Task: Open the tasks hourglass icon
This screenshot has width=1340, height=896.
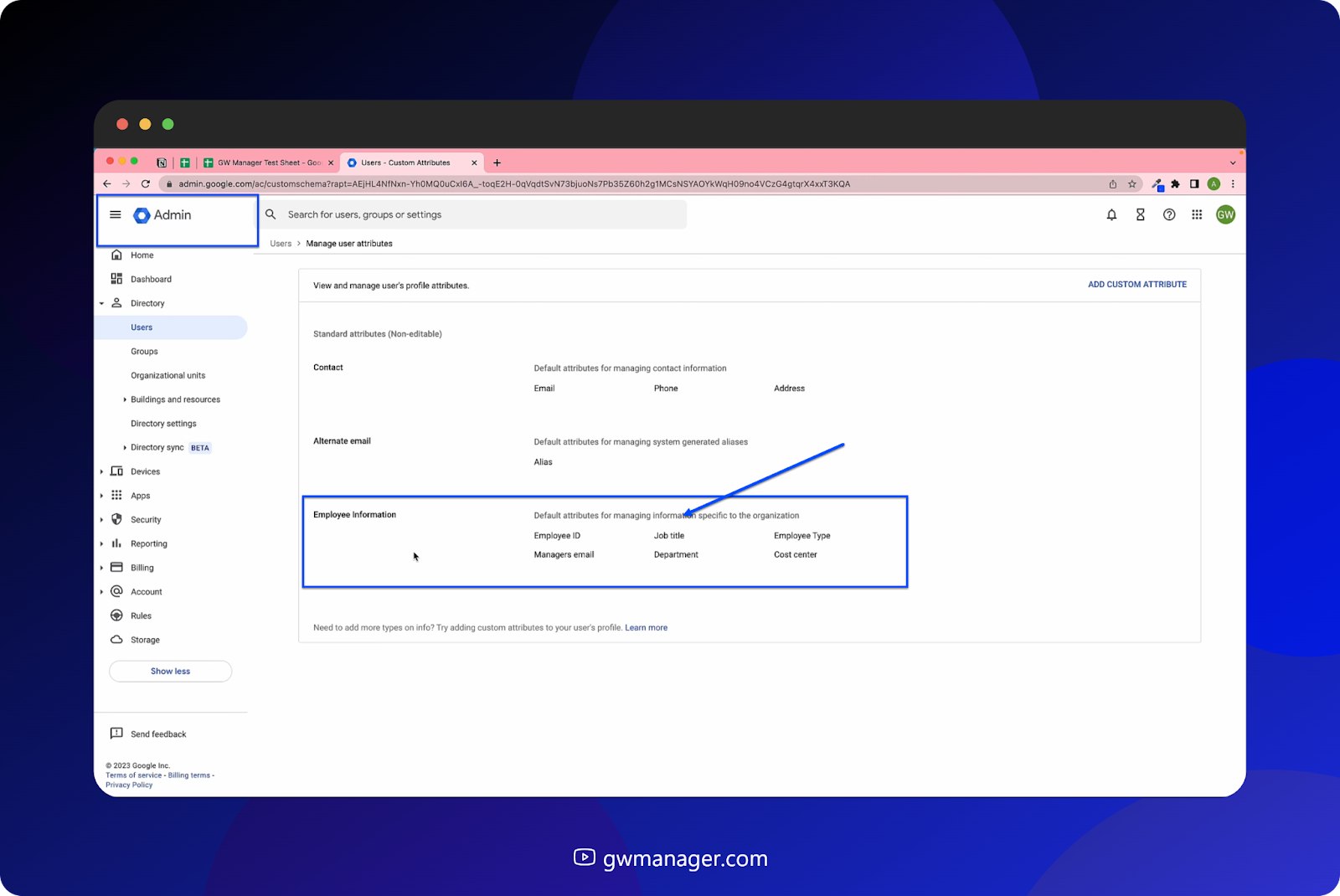Action: 1140,215
